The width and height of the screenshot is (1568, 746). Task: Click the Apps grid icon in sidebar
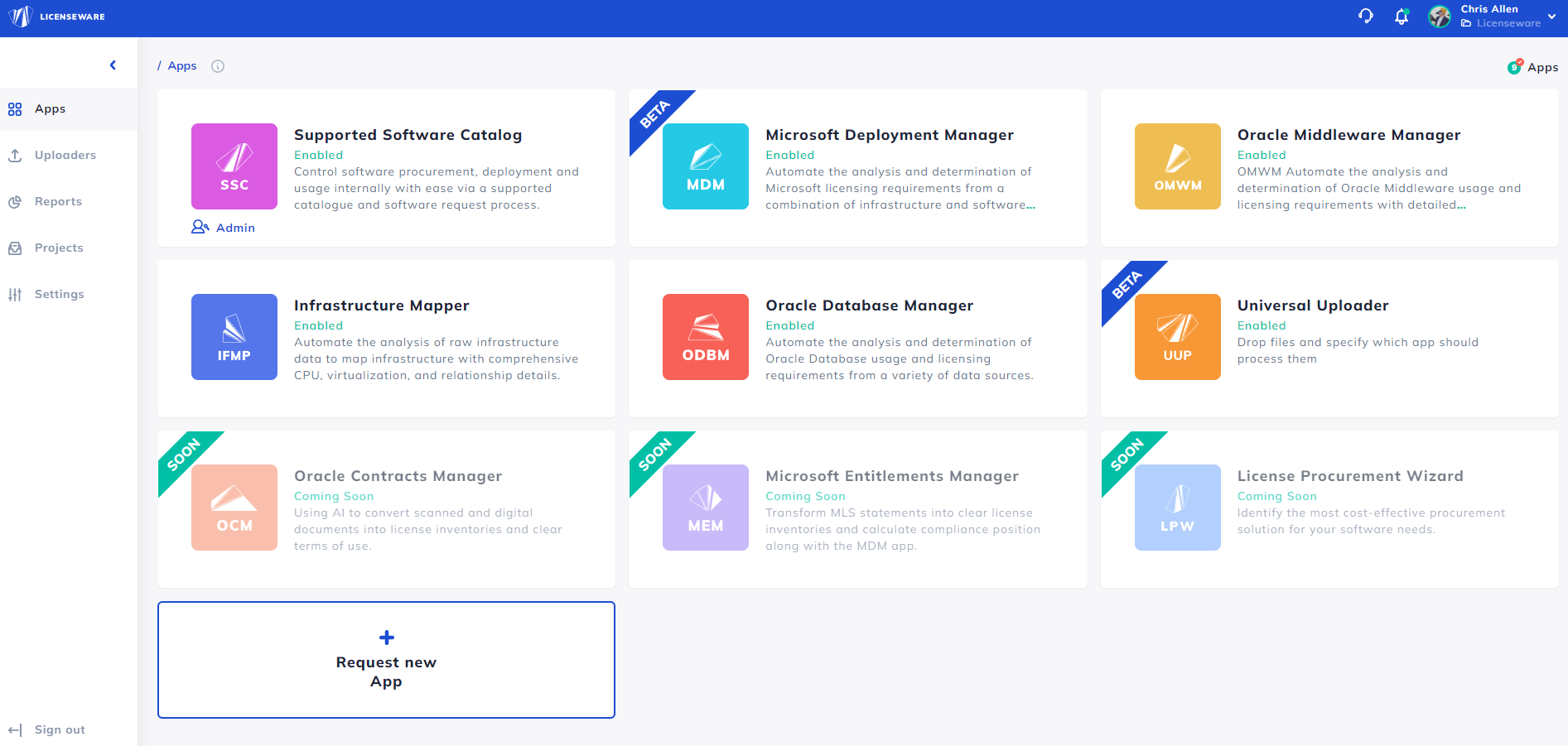[x=15, y=109]
